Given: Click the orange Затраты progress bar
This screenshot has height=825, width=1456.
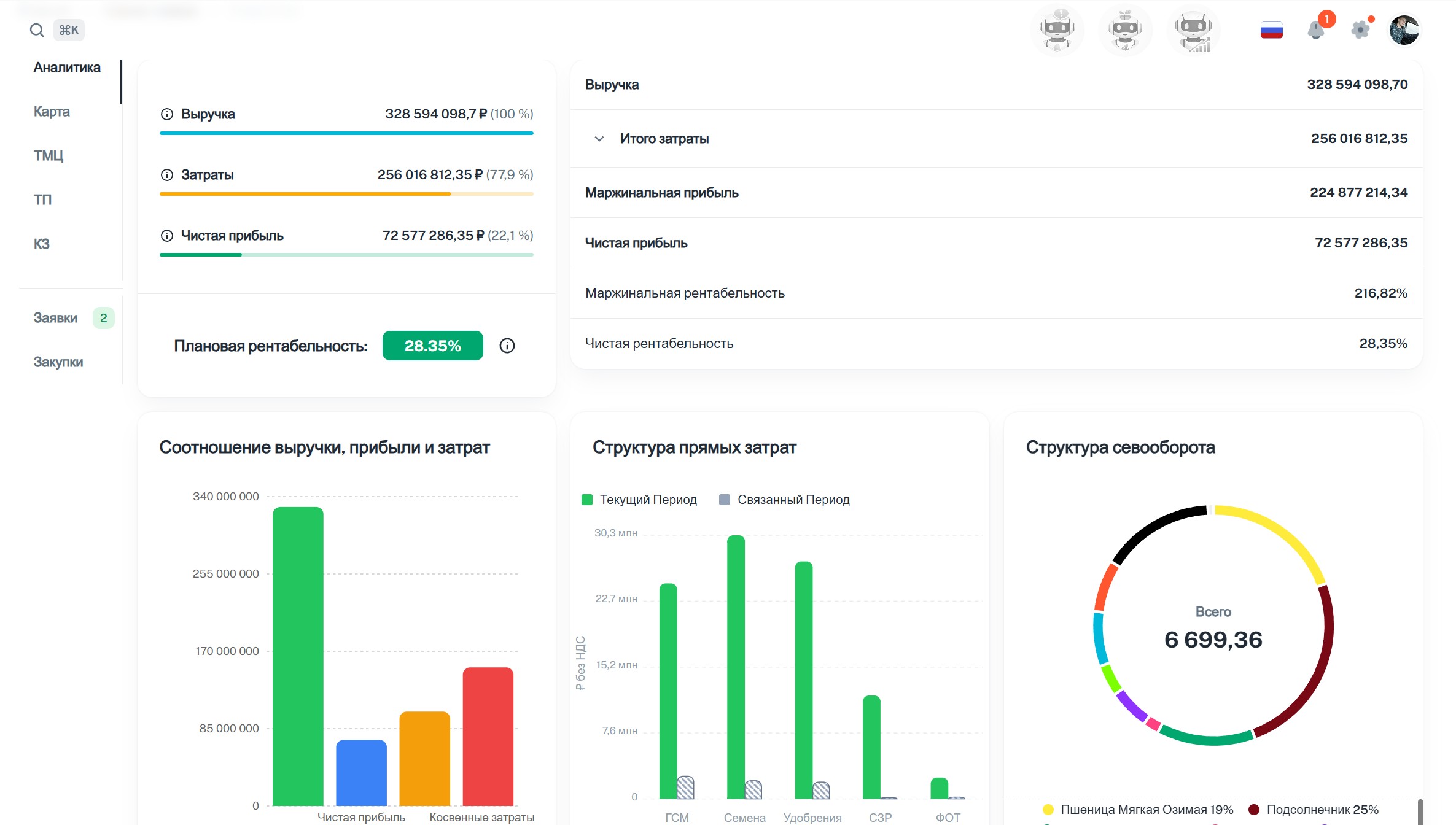Looking at the screenshot, I should click(305, 194).
